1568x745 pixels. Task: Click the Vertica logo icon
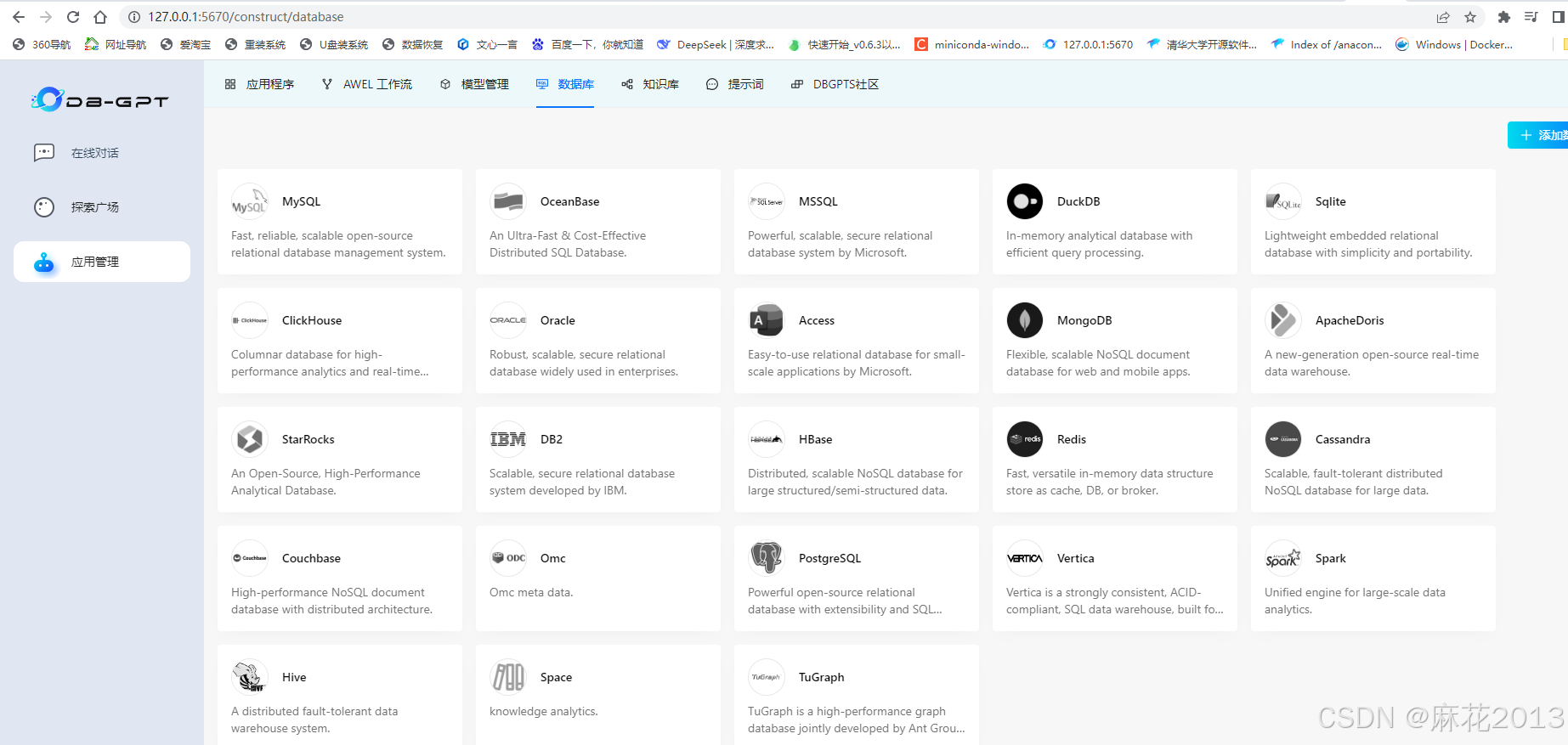(x=1025, y=558)
